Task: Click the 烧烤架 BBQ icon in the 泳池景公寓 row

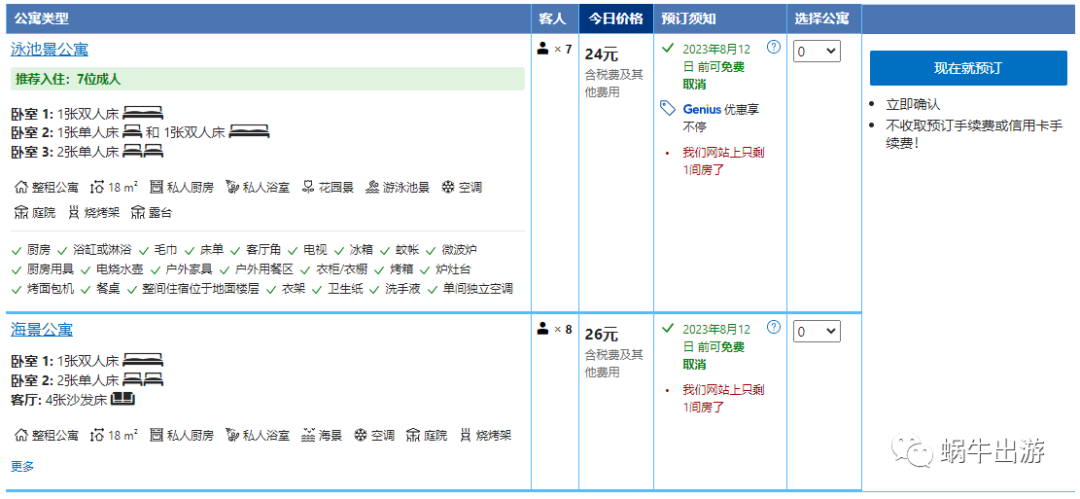Action: click(74, 213)
